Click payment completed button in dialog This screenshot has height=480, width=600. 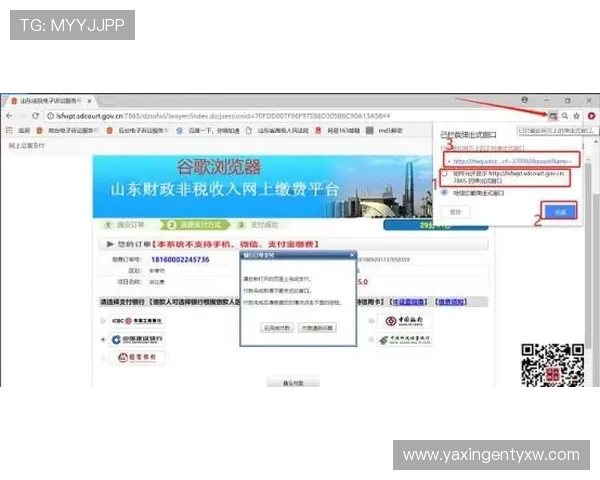coord(277,328)
